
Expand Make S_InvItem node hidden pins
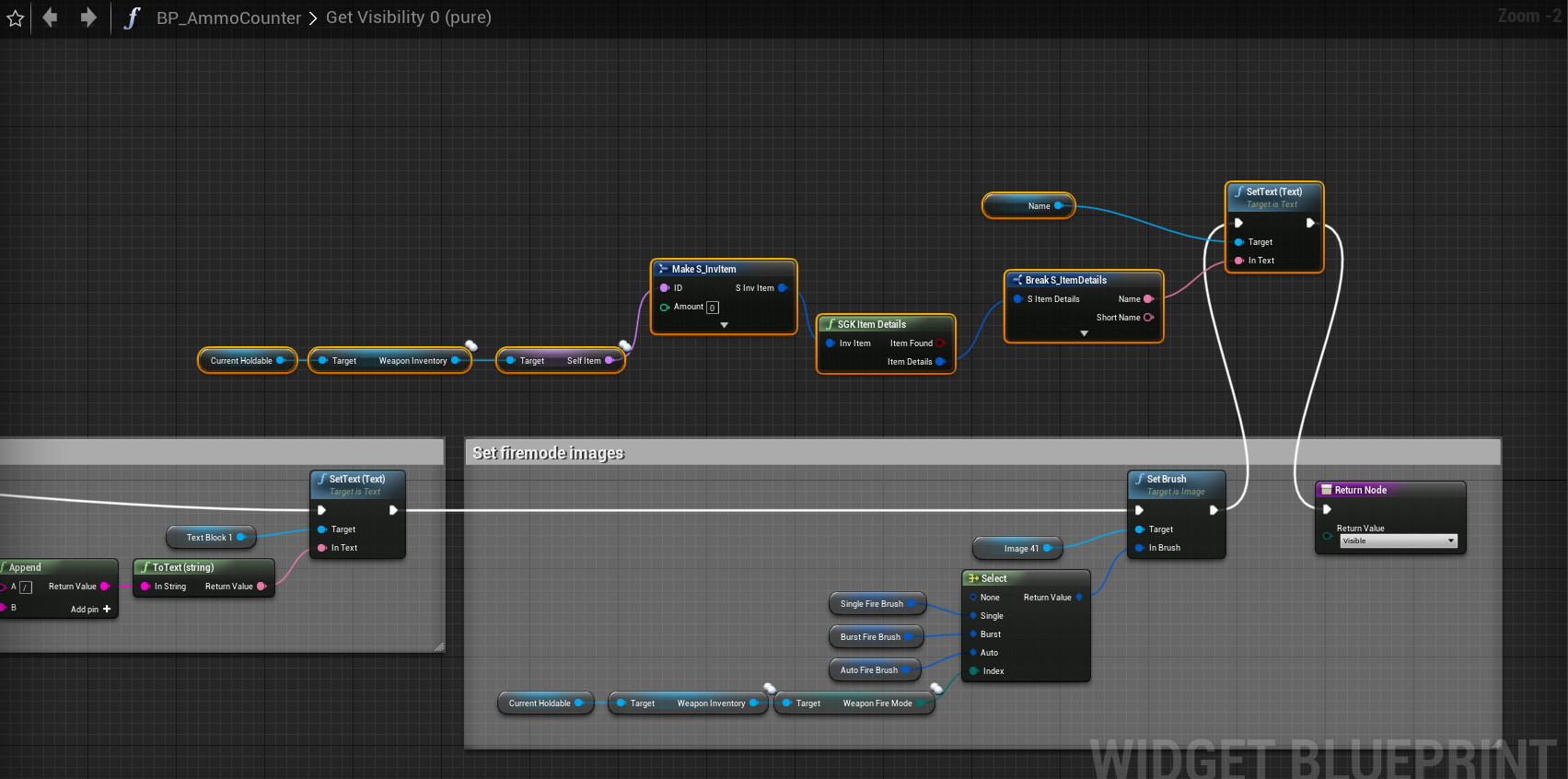point(724,325)
